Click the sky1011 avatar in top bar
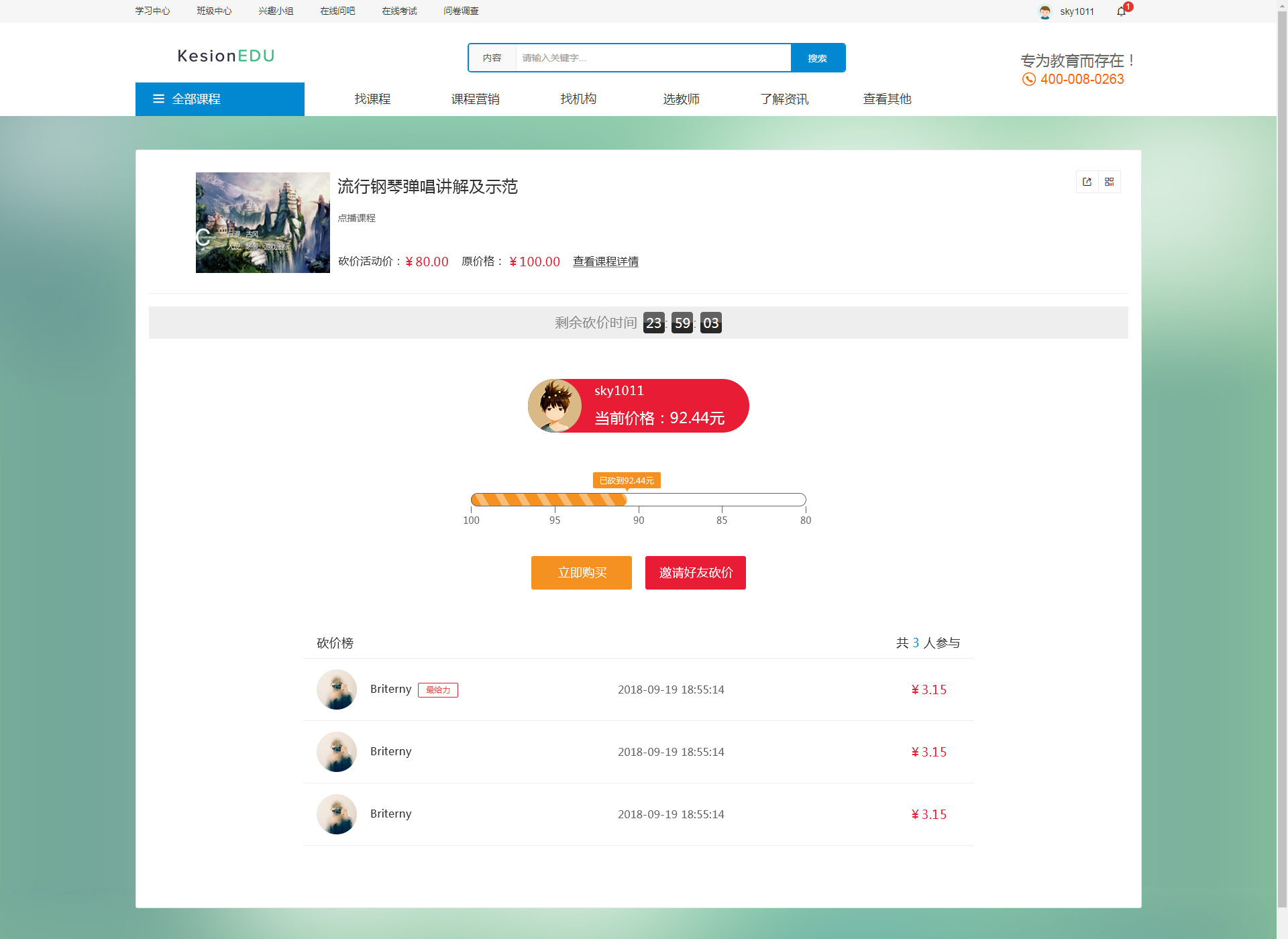The height and width of the screenshot is (939, 1288). [x=1044, y=11]
